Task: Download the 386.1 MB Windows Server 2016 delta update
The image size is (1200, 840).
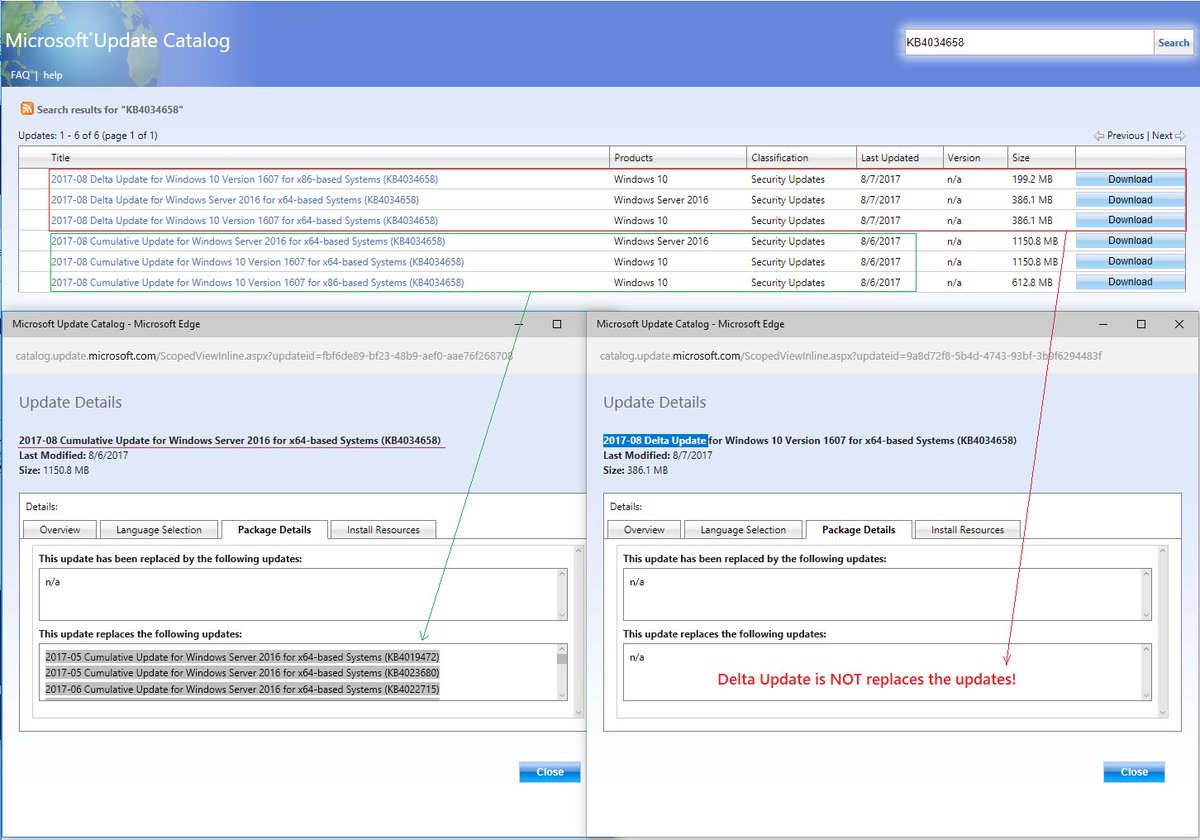Action: click(1130, 199)
